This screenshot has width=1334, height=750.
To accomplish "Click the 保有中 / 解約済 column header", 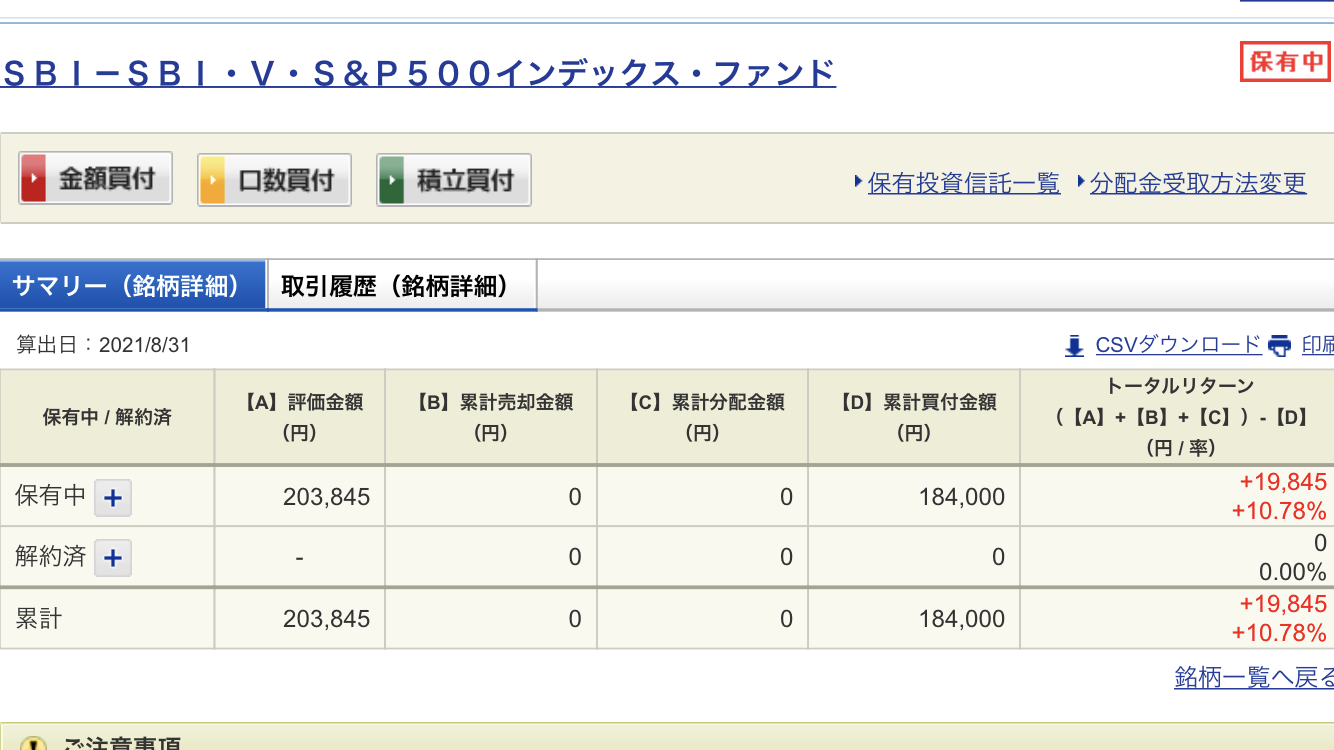I will click(x=107, y=417).
